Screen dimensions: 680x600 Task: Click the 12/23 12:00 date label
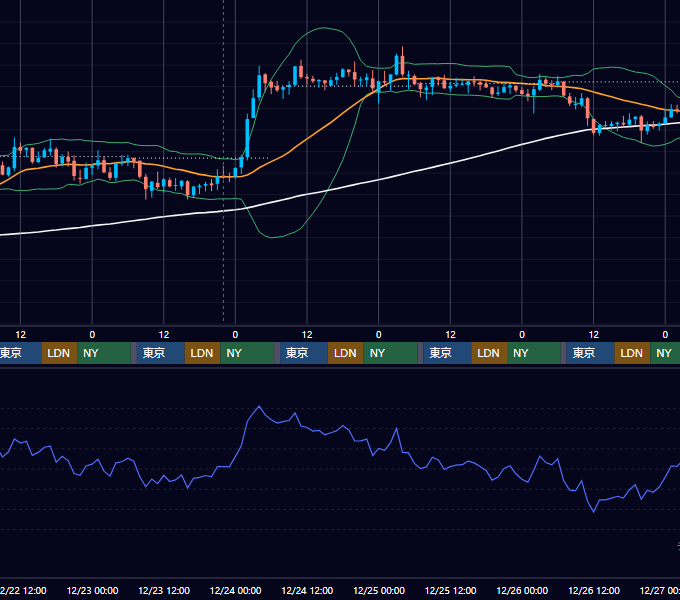click(164, 590)
